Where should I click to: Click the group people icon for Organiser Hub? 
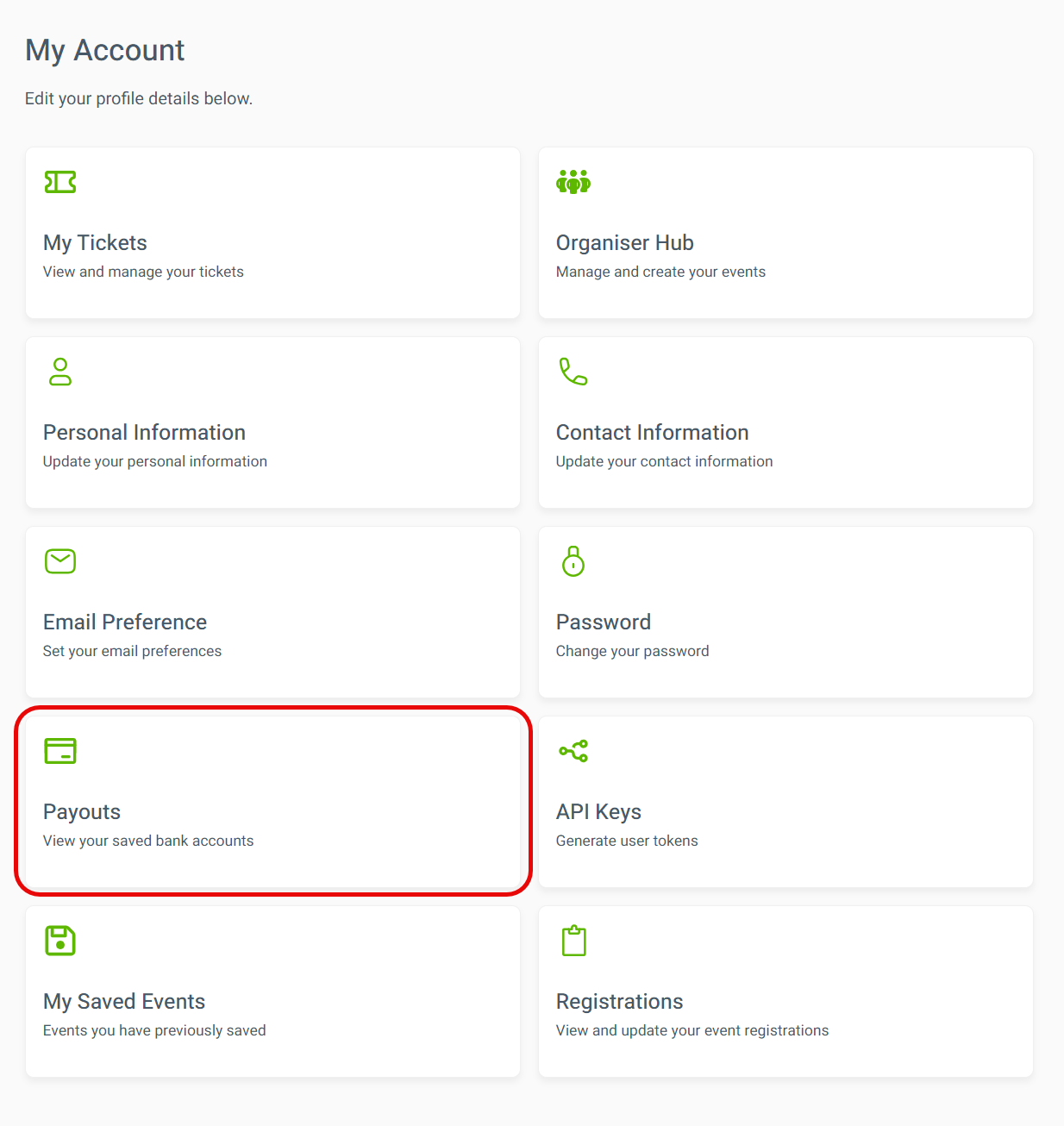click(573, 182)
